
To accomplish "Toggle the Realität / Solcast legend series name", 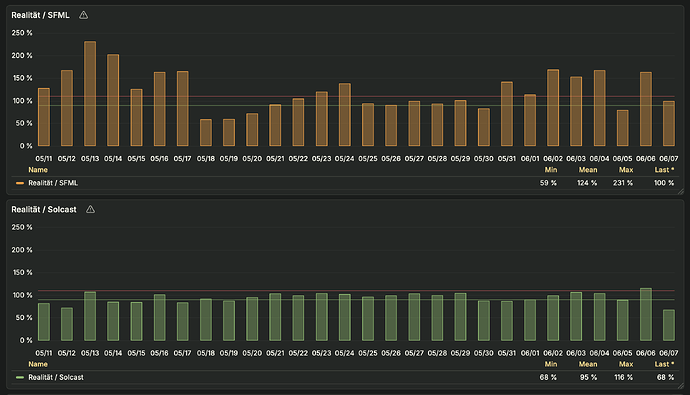I will [56, 377].
